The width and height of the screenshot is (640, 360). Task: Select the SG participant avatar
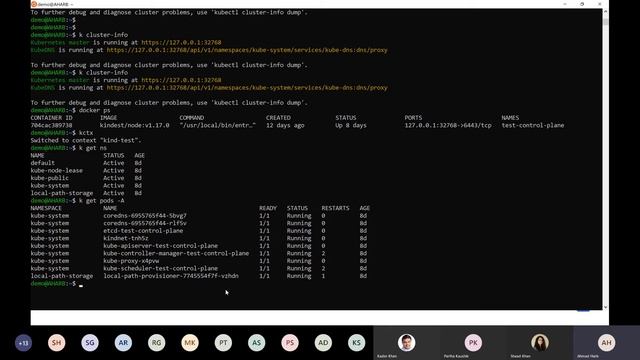(90, 343)
